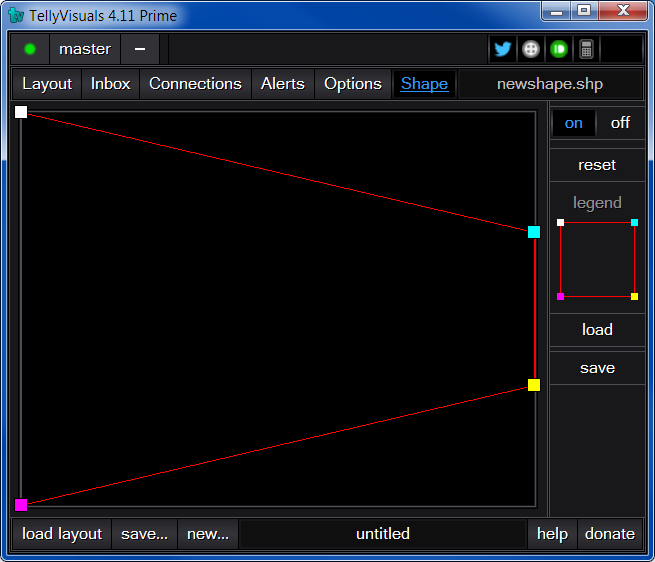Turn shape on
Viewport: 655px width, 562px height.
point(574,123)
